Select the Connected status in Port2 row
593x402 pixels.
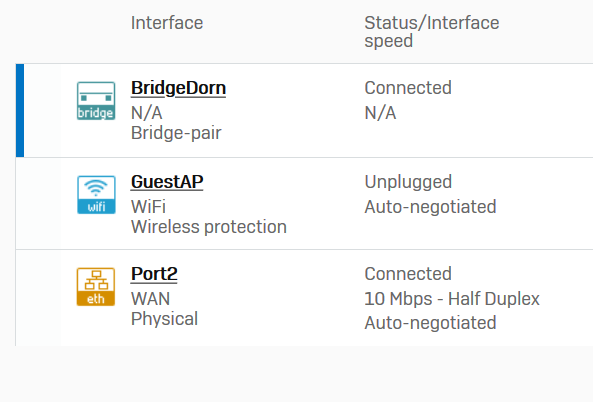pos(408,274)
